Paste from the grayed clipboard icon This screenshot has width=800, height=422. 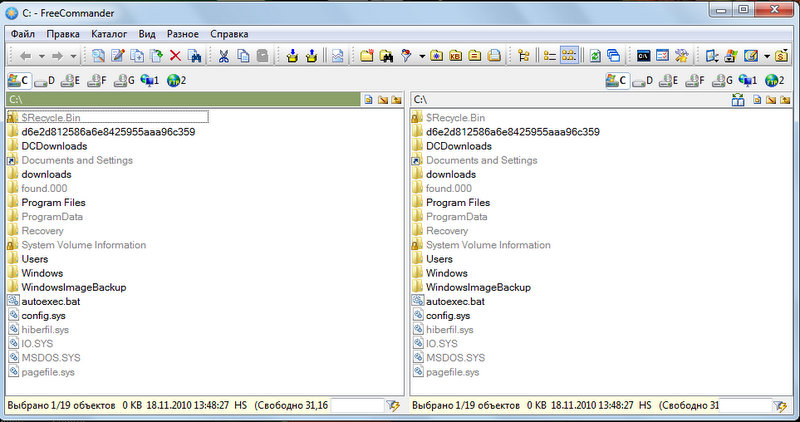(262, 56)
